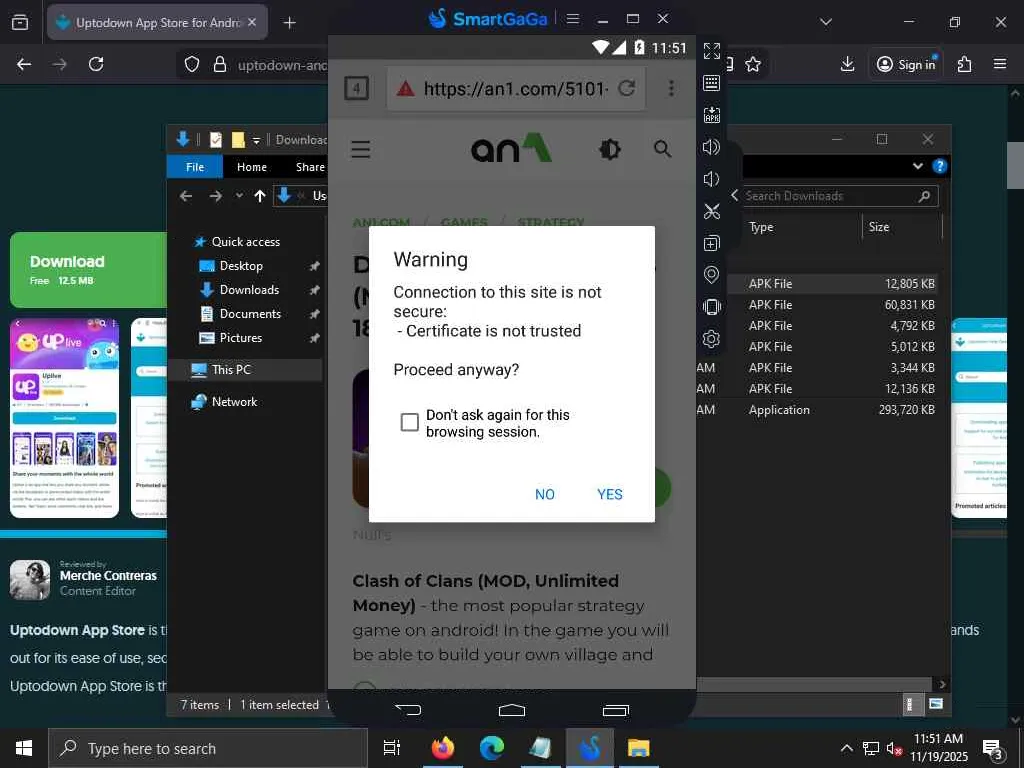The image size is (1024, 768).
Task: Click the Explorer up-one-level arrow
Action: (260, 196)
